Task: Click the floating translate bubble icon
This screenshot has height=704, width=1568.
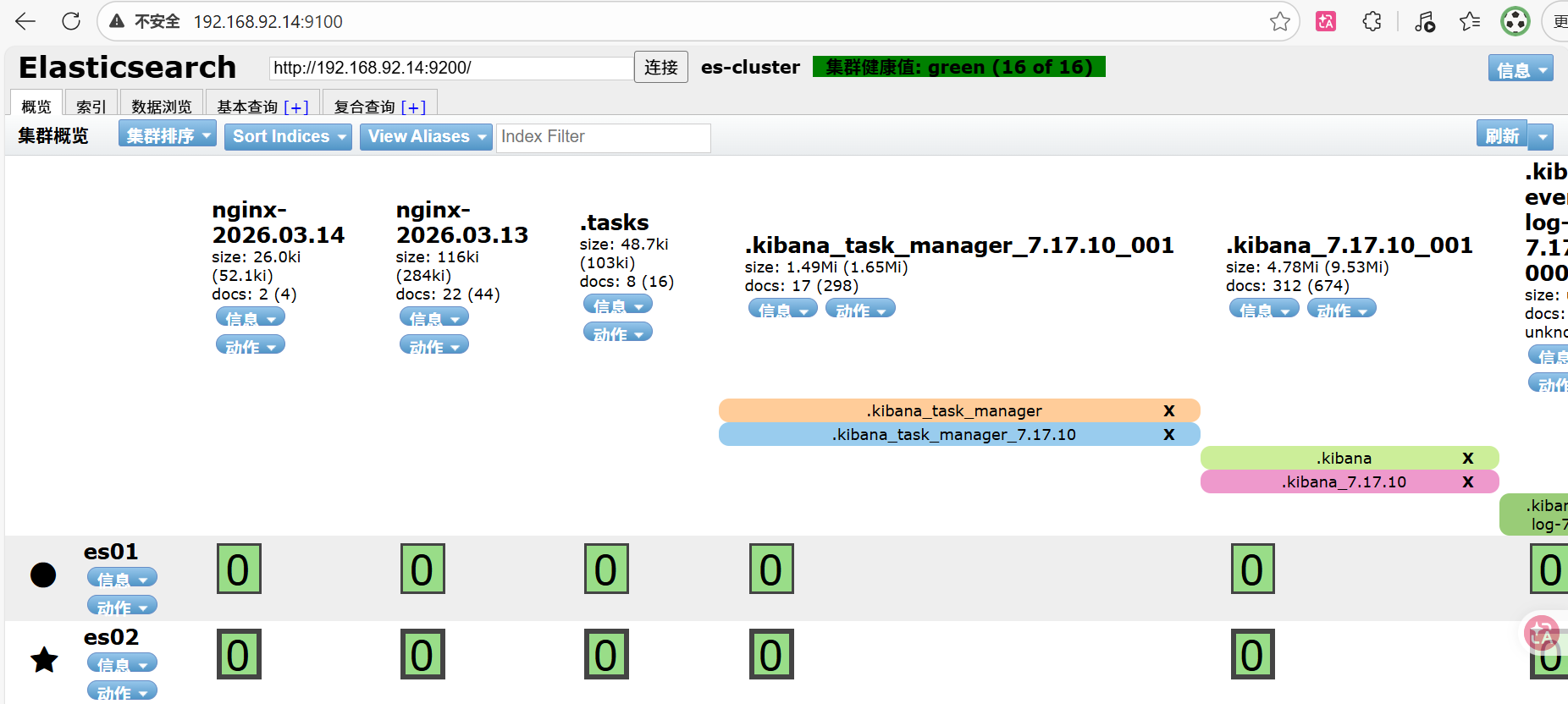Action: click(1542, 633)
